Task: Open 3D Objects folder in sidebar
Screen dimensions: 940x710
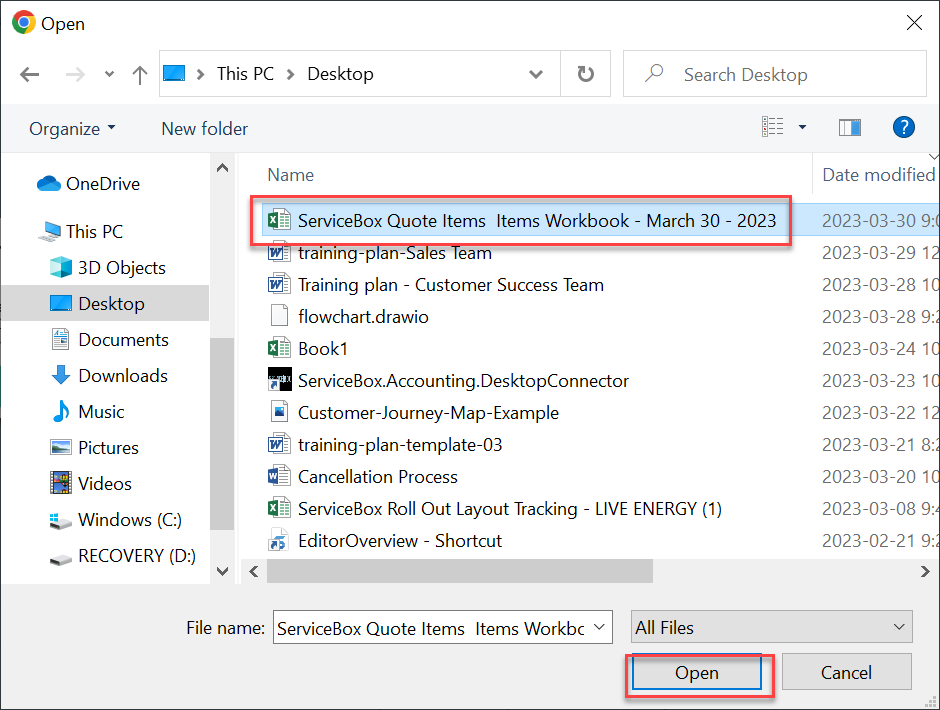Action: 108,267
